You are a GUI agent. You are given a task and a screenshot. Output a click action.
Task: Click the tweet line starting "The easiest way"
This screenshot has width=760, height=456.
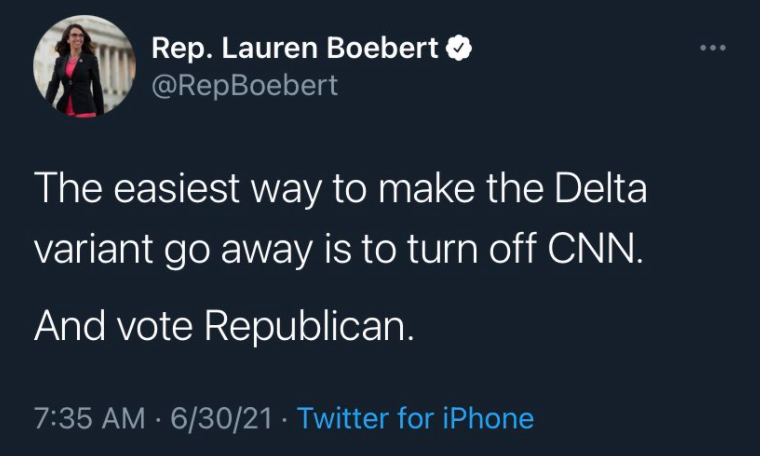coord(340,189)
